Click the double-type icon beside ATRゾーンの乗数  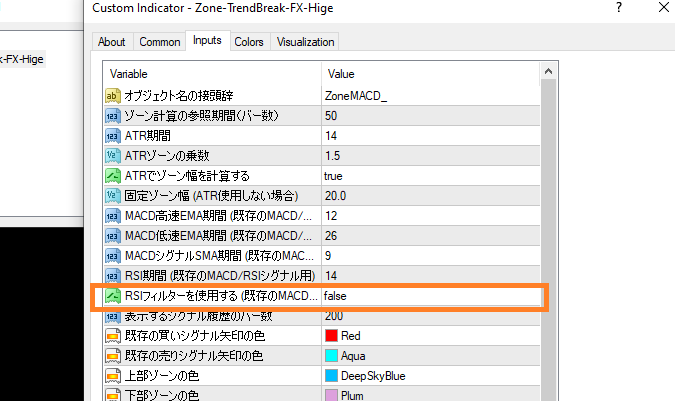113,156
